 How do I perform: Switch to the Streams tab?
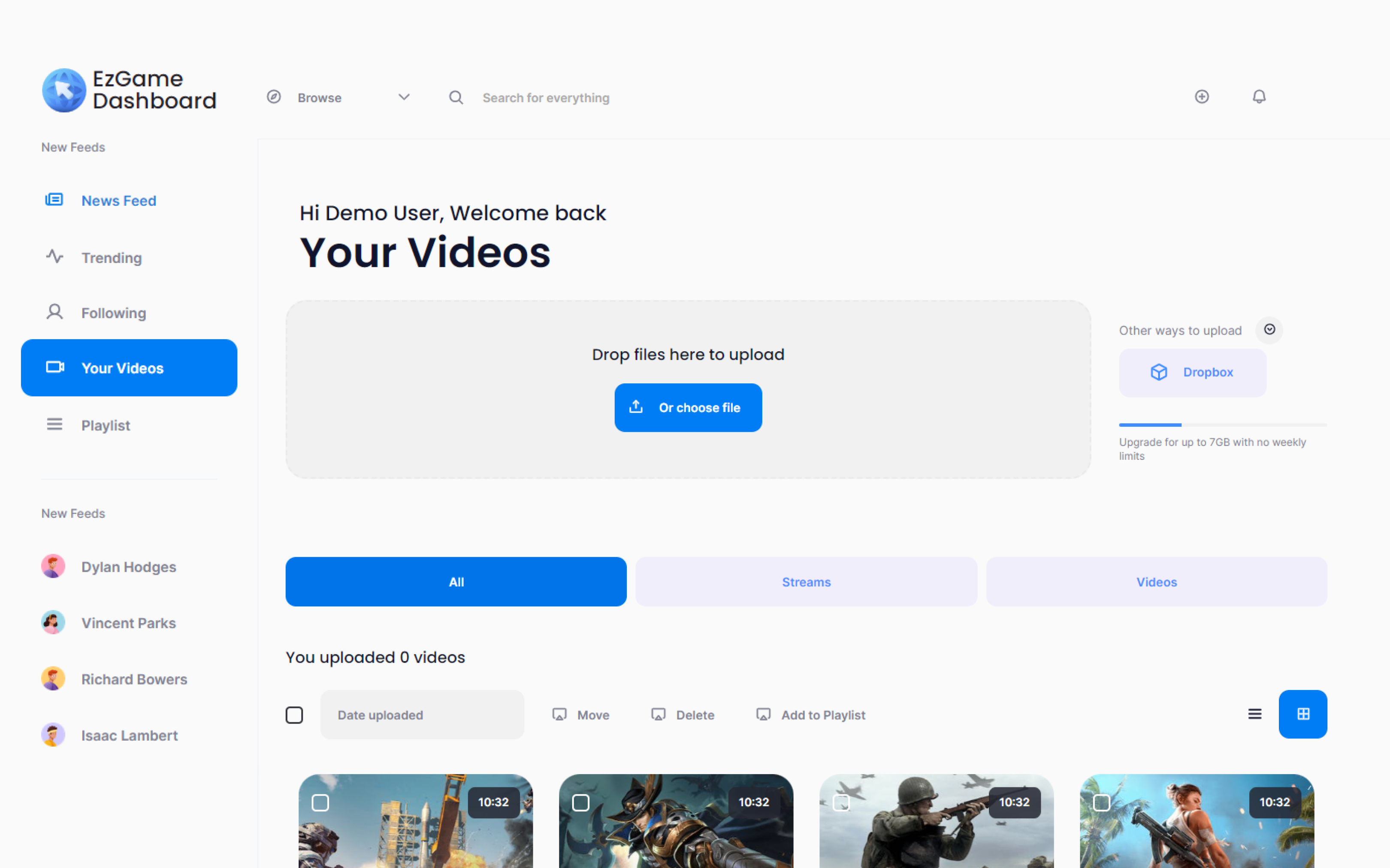coord(806,582)
